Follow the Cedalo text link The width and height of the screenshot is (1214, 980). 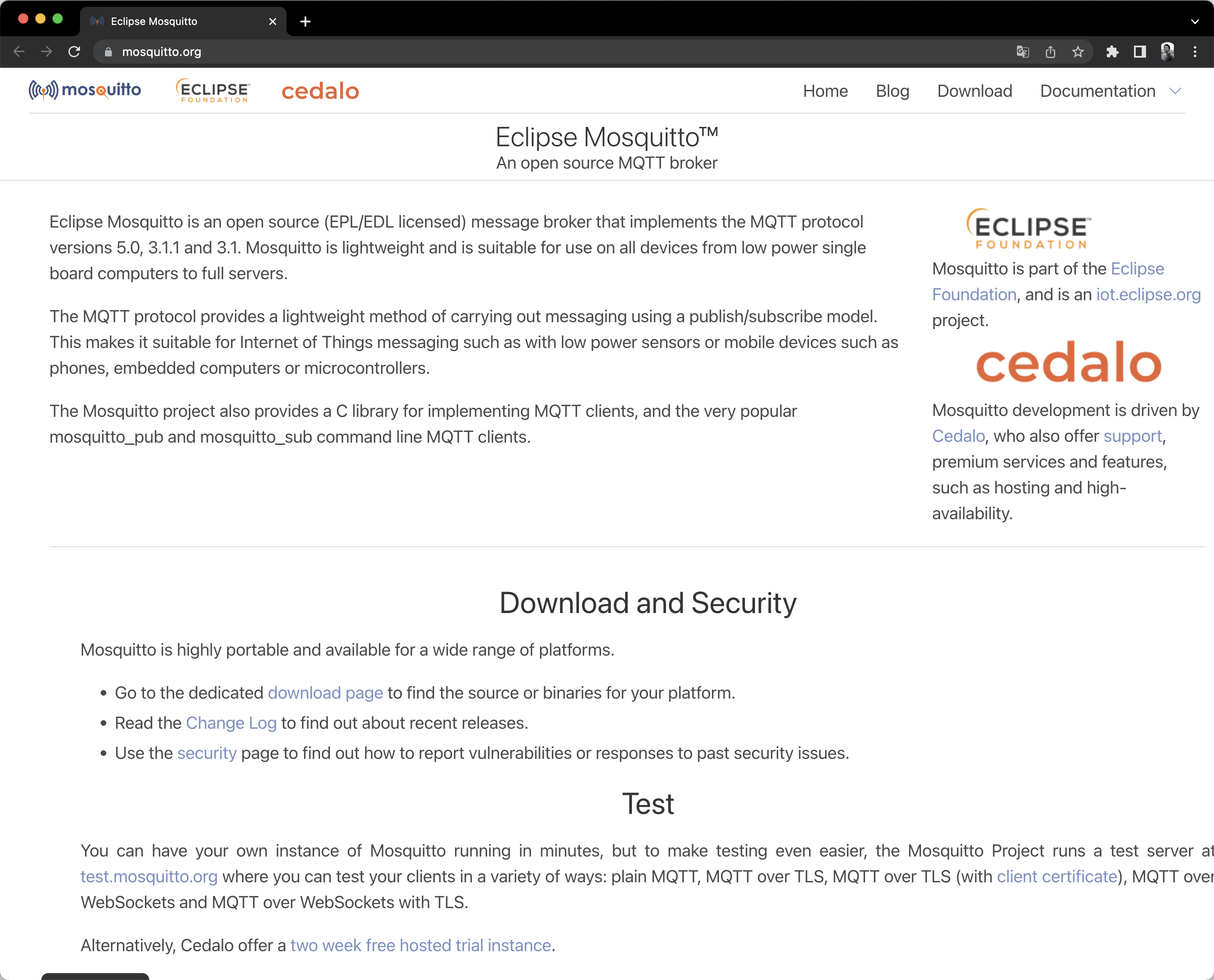(958, 436)
